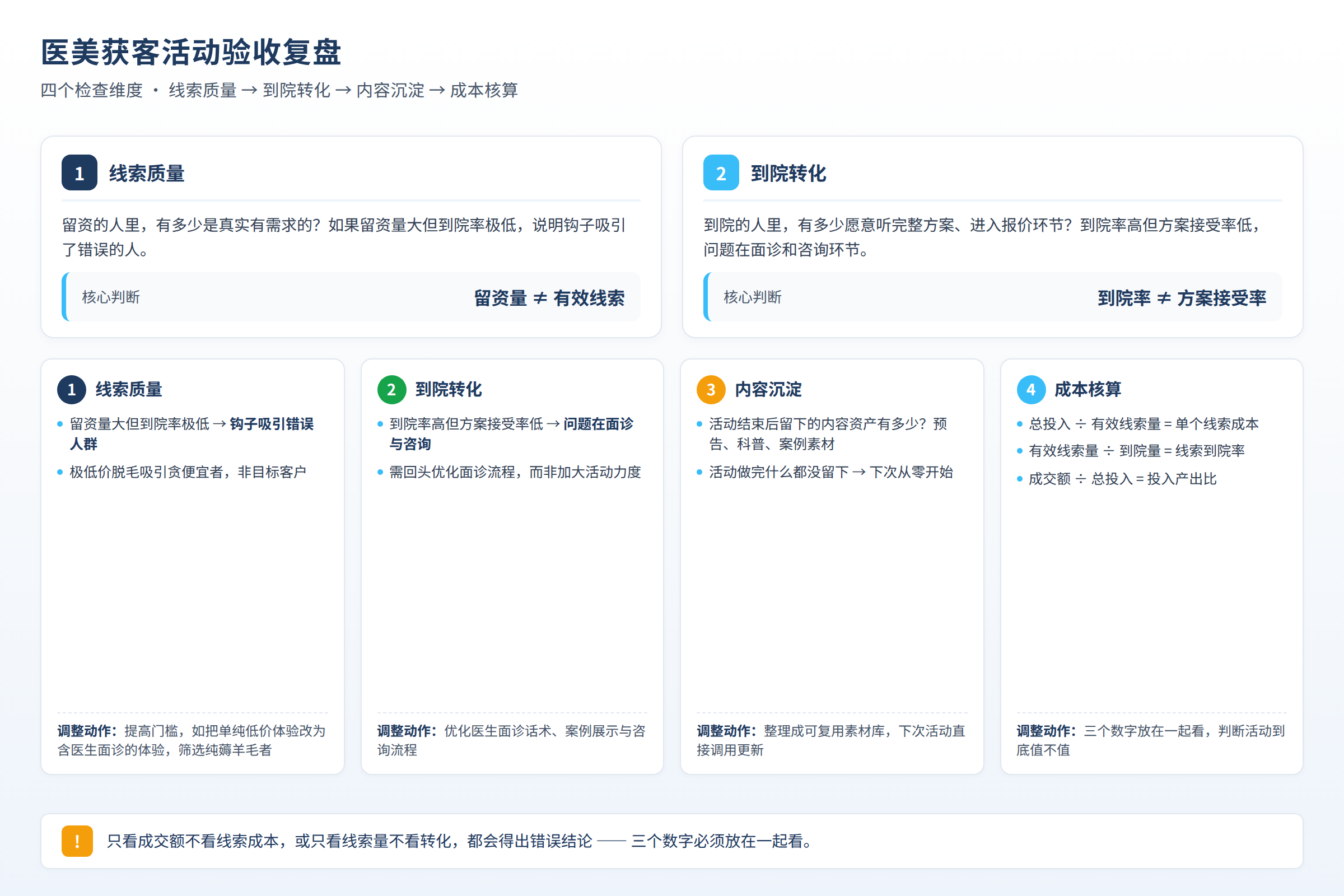Click the dark blue square badge numbered 1
The width and height of the screenshot is (1344, 896).
coord(80,172)
